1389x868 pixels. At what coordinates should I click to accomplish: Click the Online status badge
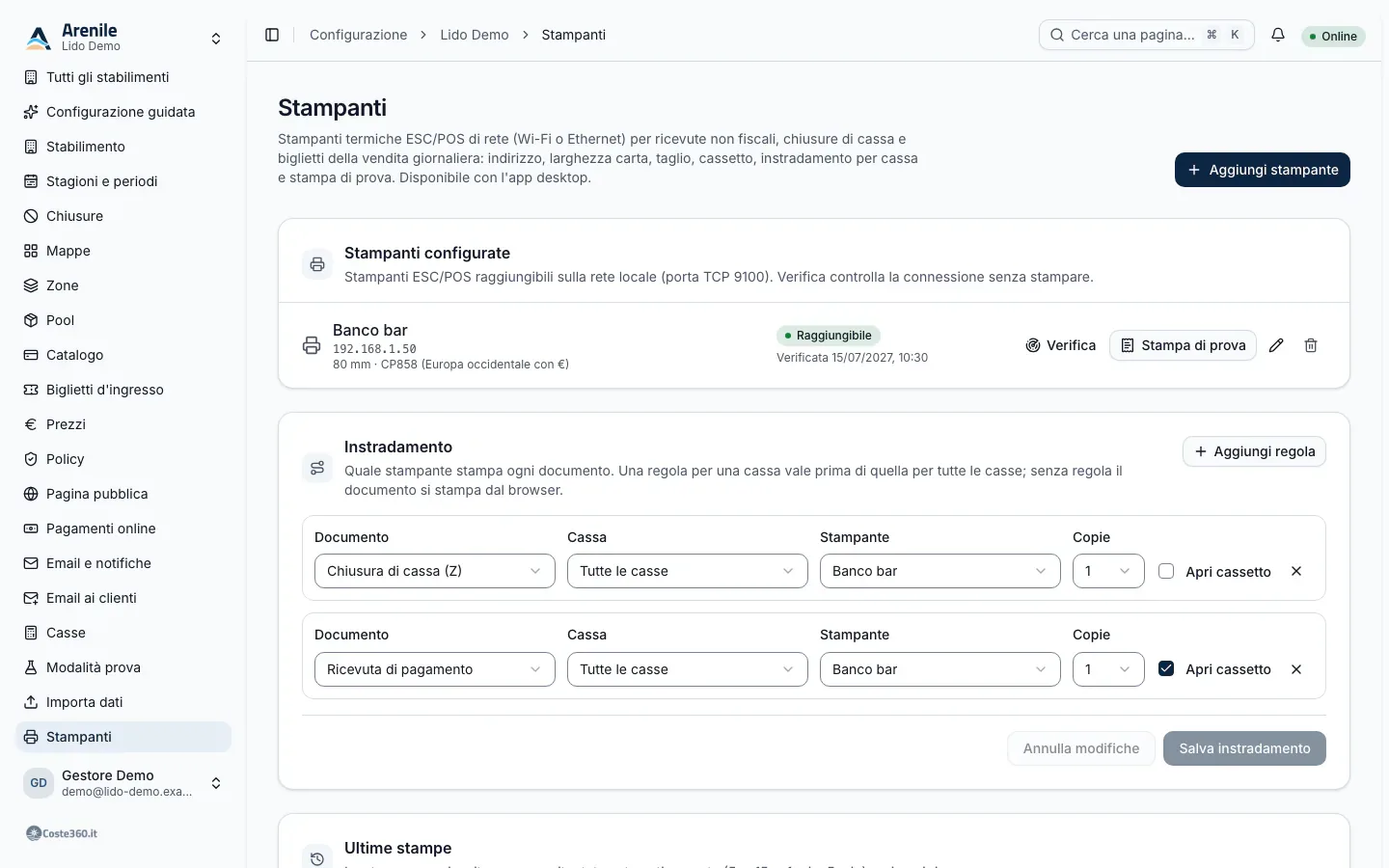click(x=1333, y=37)
